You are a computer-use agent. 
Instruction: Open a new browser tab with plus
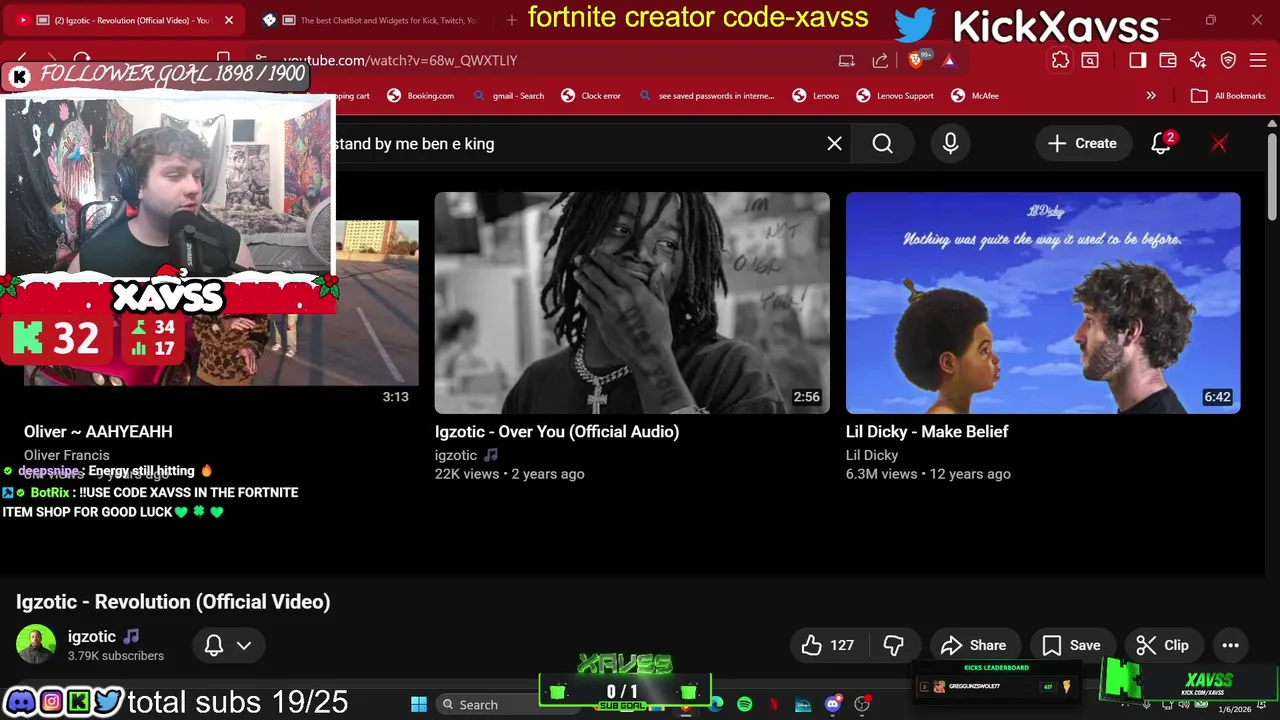pos(512,20)
